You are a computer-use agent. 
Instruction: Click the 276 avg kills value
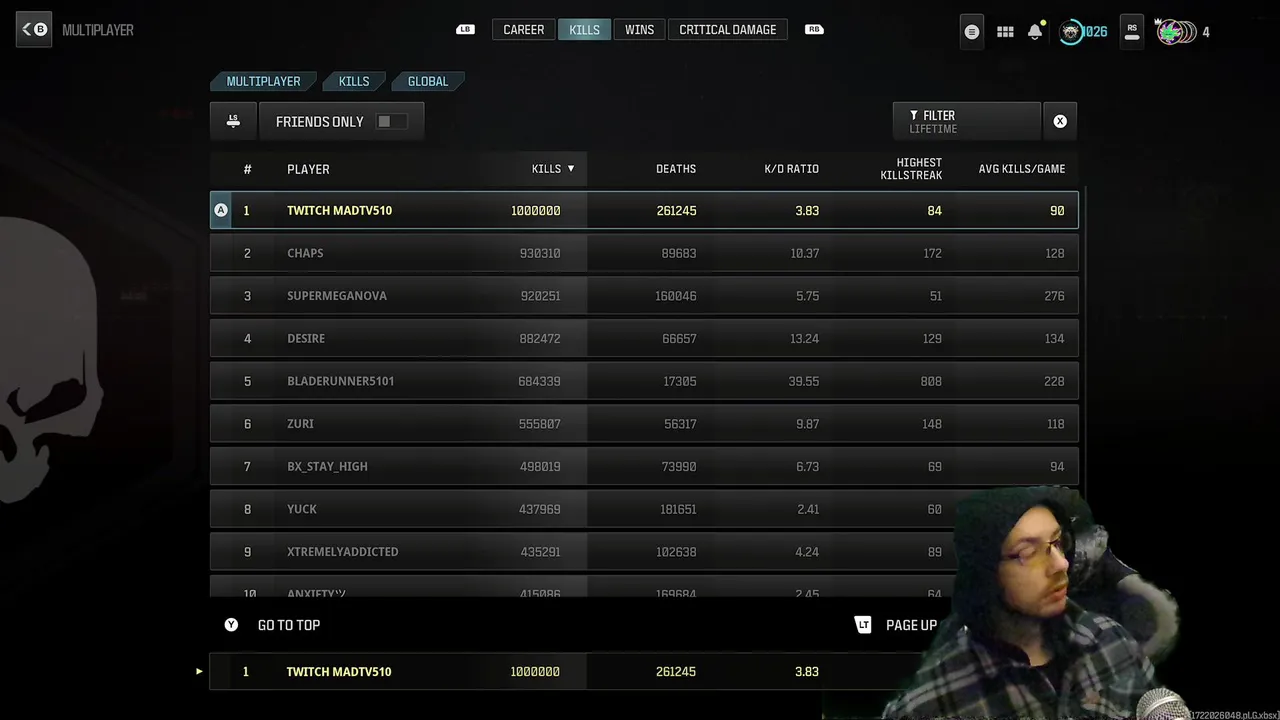point(1054,296)
